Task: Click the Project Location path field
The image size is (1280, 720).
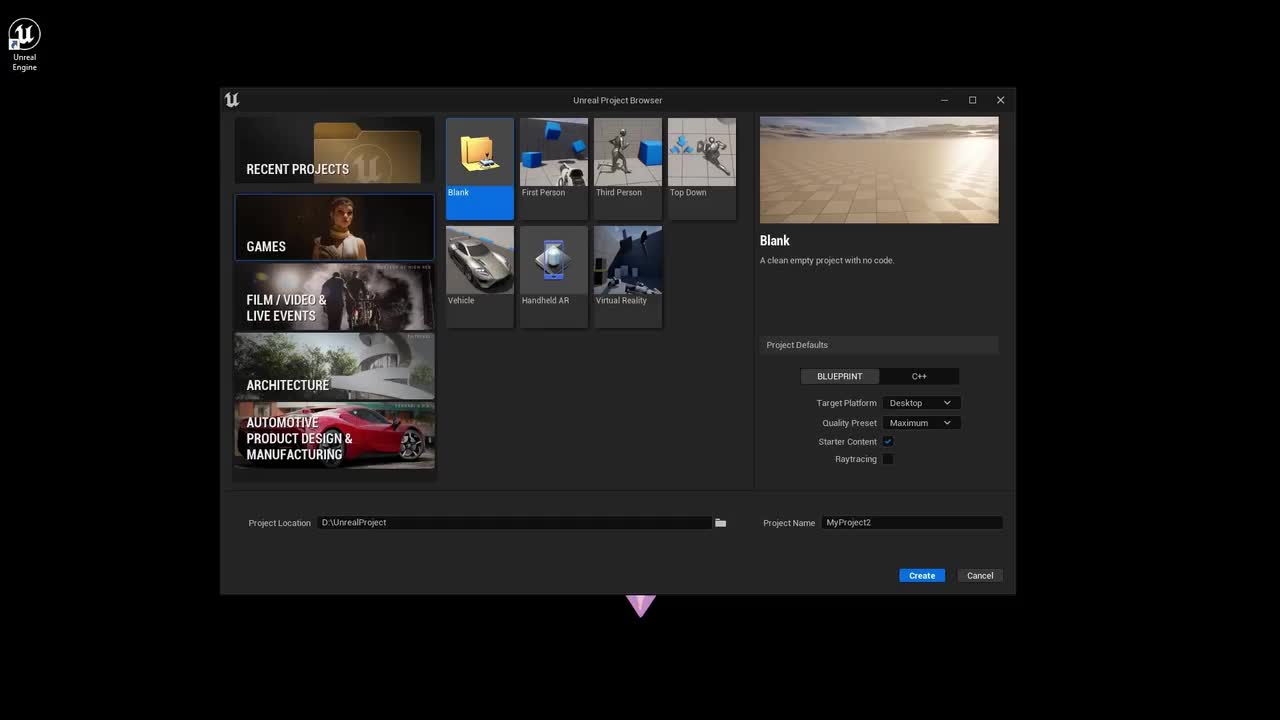Action: (x=515, y=522)
